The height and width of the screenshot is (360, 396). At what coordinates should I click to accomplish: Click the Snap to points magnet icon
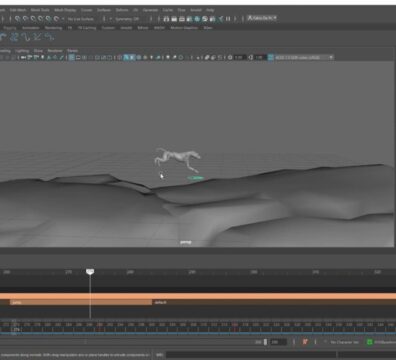33,19
